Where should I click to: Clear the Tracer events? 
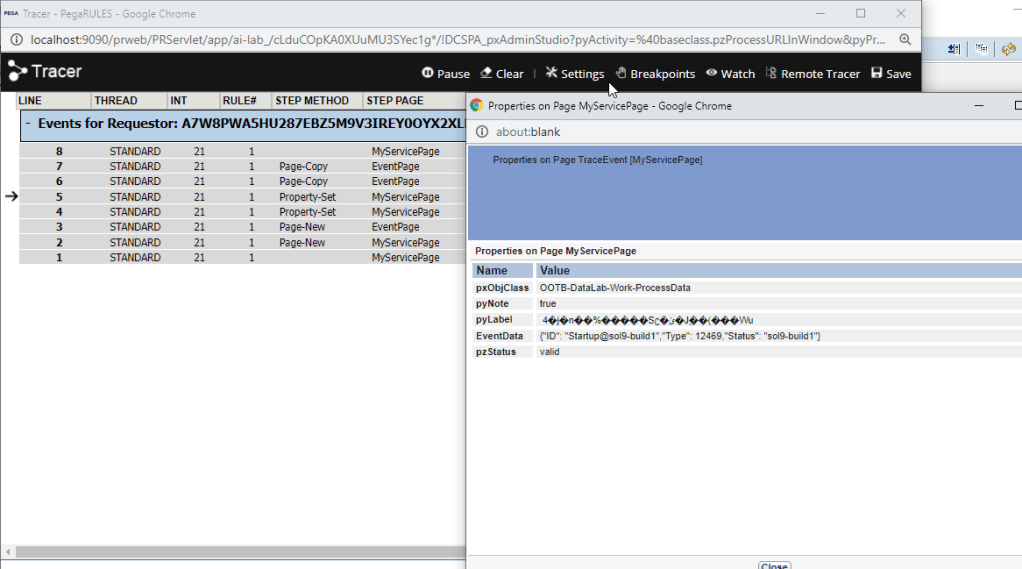coord(501,74)
